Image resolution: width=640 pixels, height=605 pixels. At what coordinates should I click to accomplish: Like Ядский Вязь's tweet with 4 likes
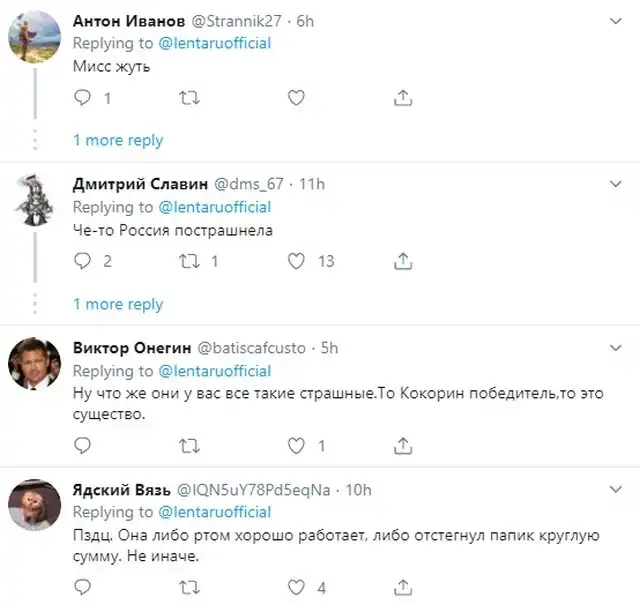pyautogui.click(x=296, y=587)
